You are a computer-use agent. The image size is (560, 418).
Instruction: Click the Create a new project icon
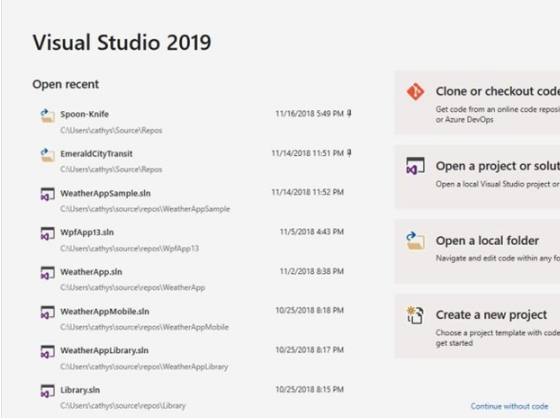pos(415,315)
